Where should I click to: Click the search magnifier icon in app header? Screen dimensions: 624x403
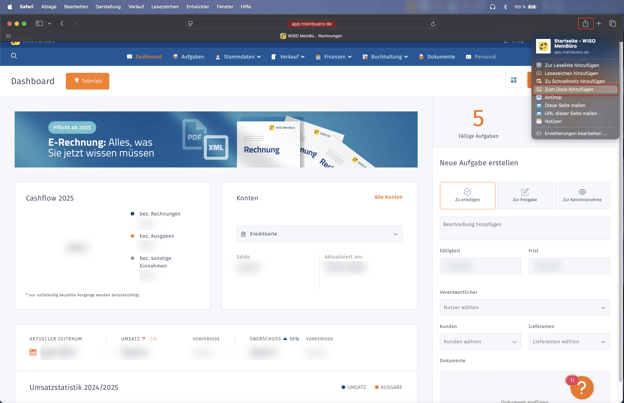pos(14,56)
